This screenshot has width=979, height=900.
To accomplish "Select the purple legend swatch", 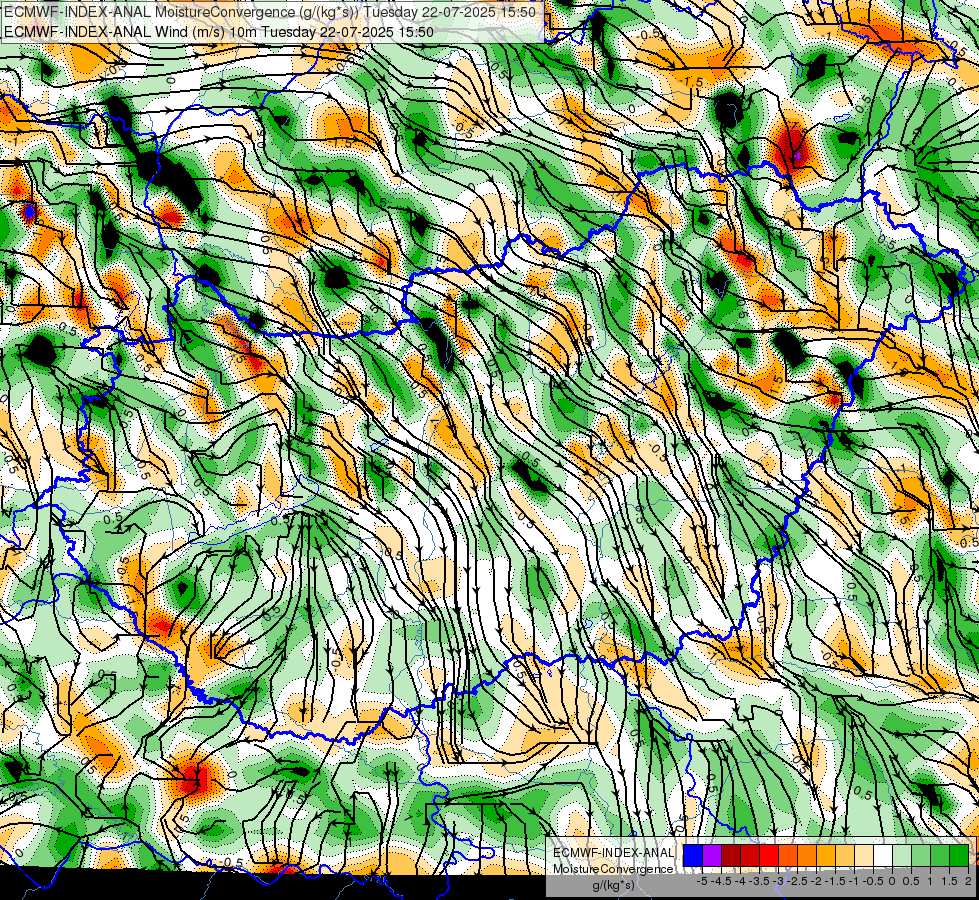I will click(712, 856).
